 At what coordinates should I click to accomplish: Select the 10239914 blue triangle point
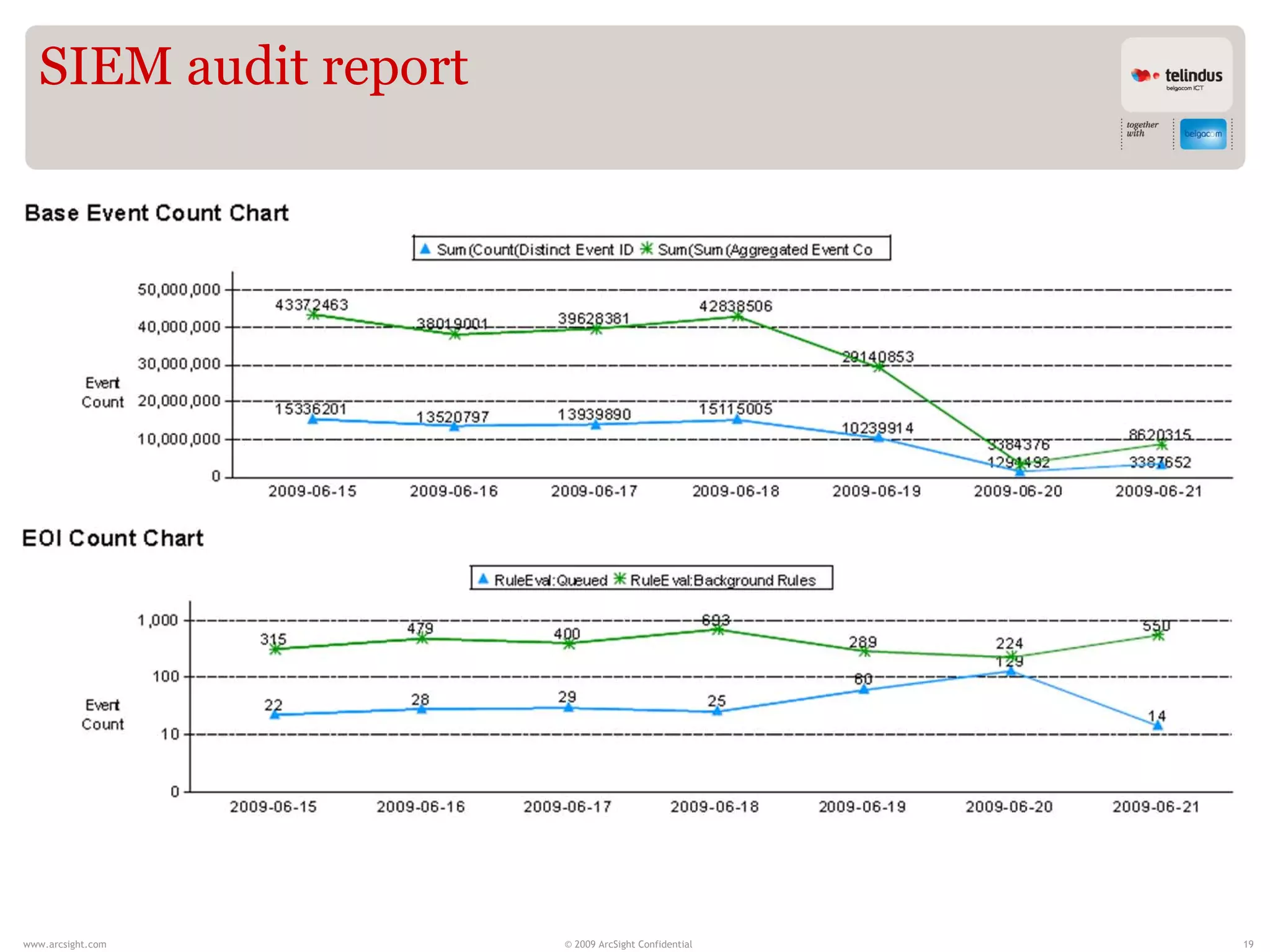pyautogui.click(x=879, y=438)
